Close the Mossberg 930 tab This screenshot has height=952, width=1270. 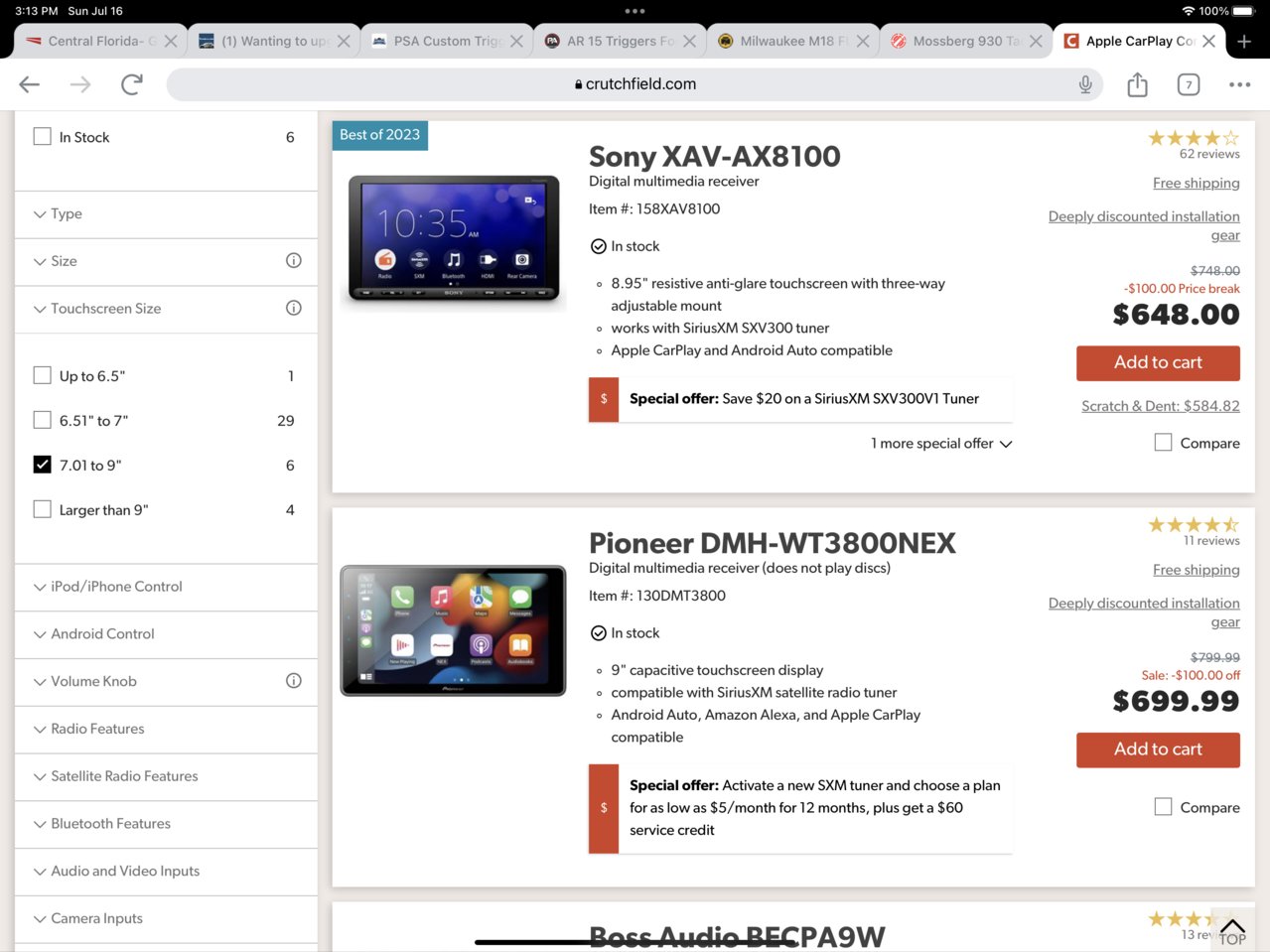click(x=1036, y=41)
